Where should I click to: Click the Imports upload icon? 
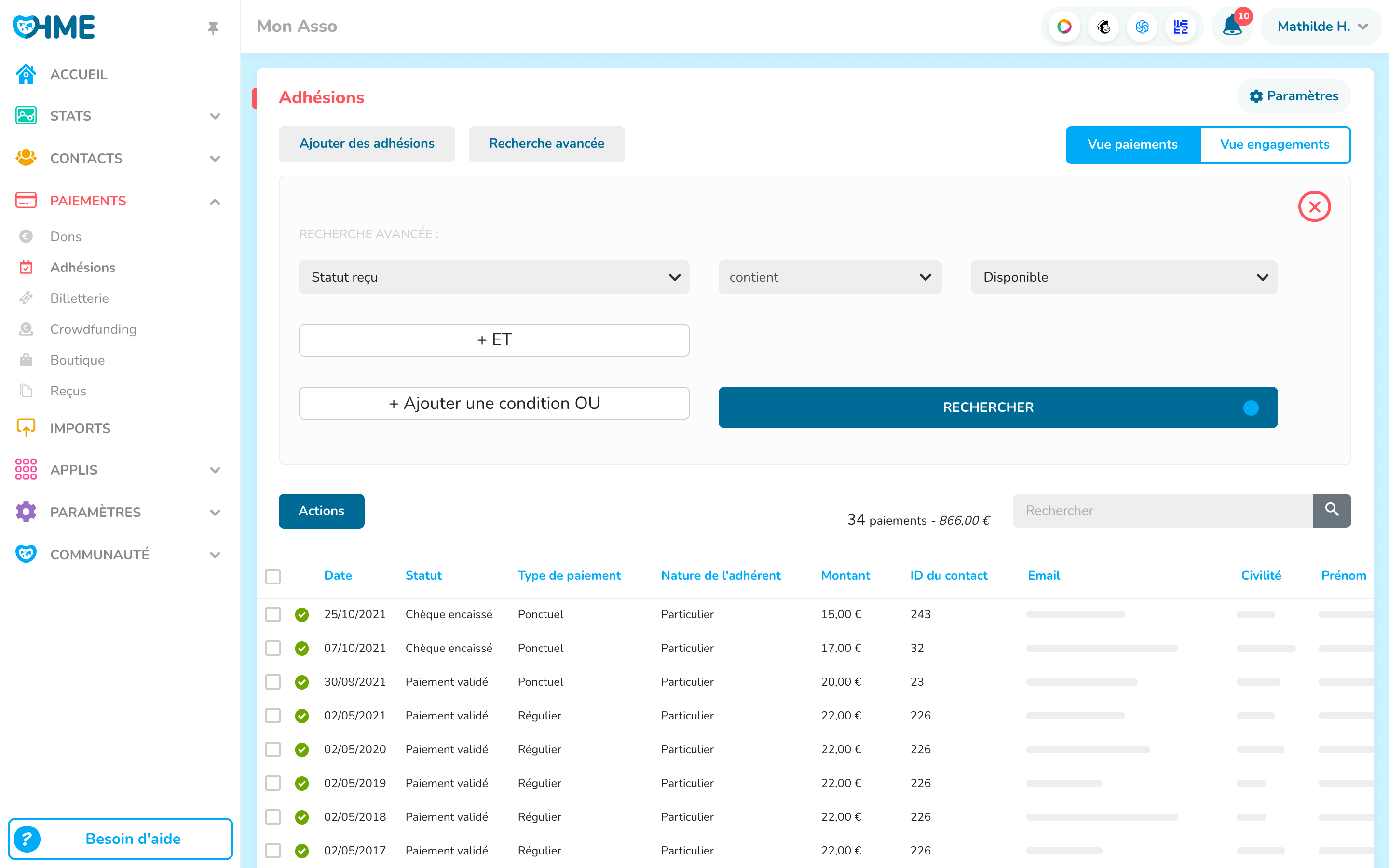click(26, 428)
